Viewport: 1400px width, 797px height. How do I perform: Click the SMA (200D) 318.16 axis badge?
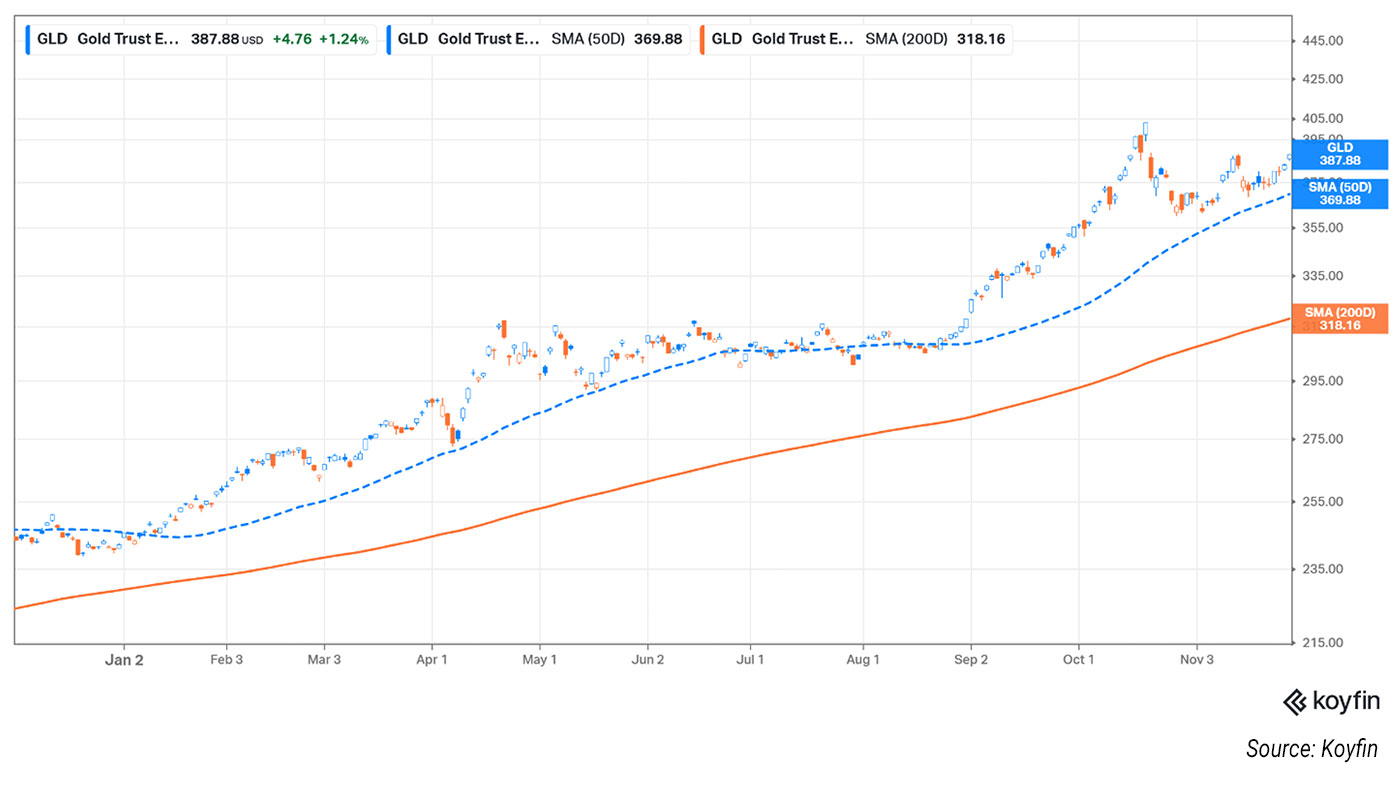[1340, 318]
